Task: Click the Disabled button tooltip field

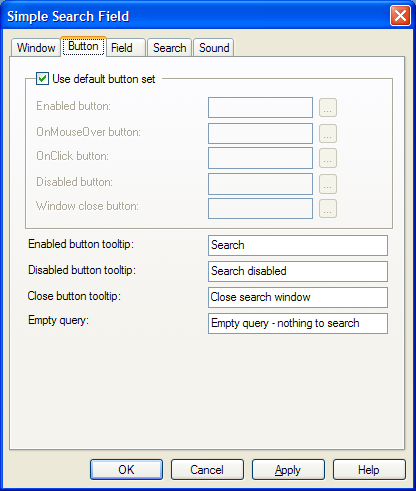Action: coord(298,271)
